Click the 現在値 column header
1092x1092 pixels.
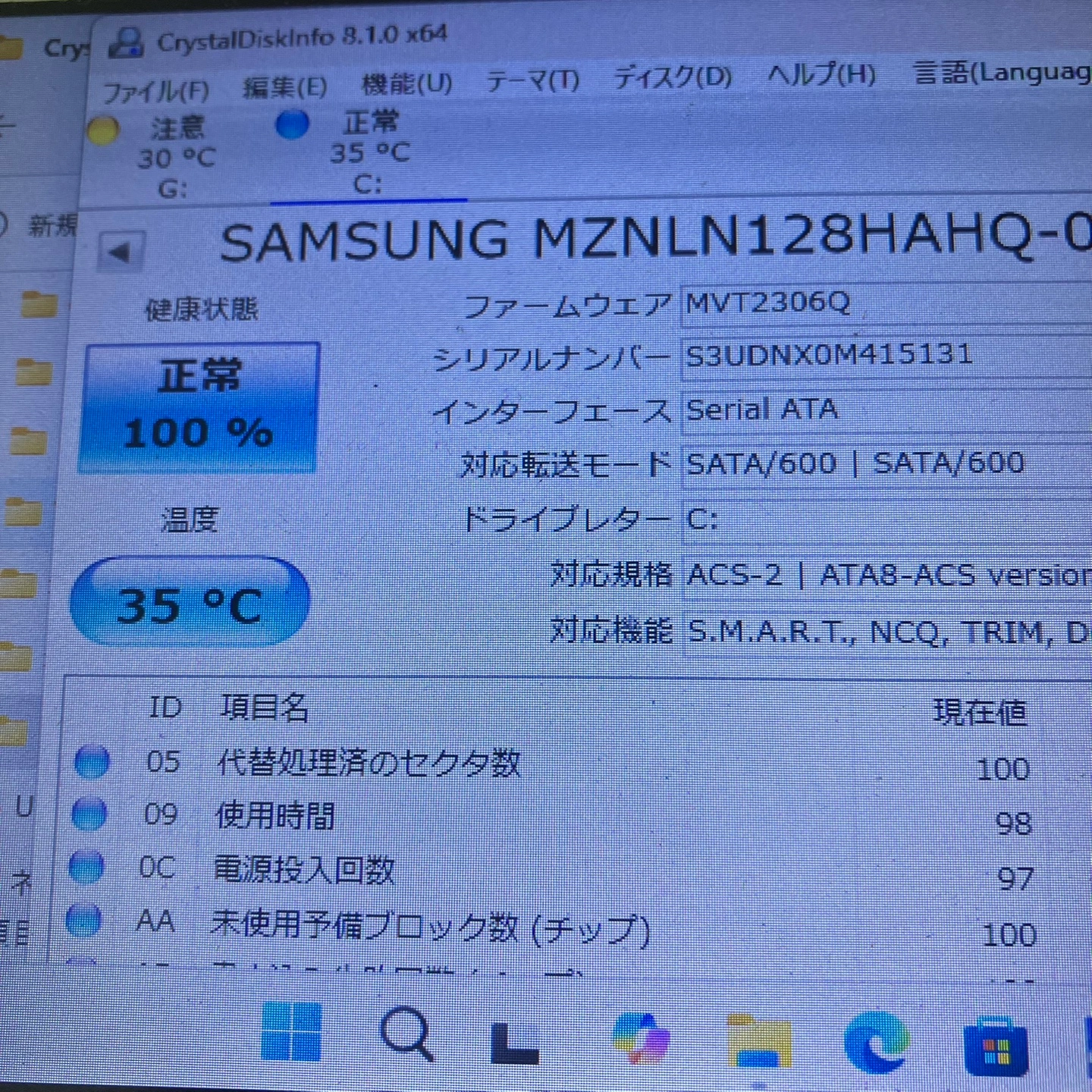[x=980, y=713]
